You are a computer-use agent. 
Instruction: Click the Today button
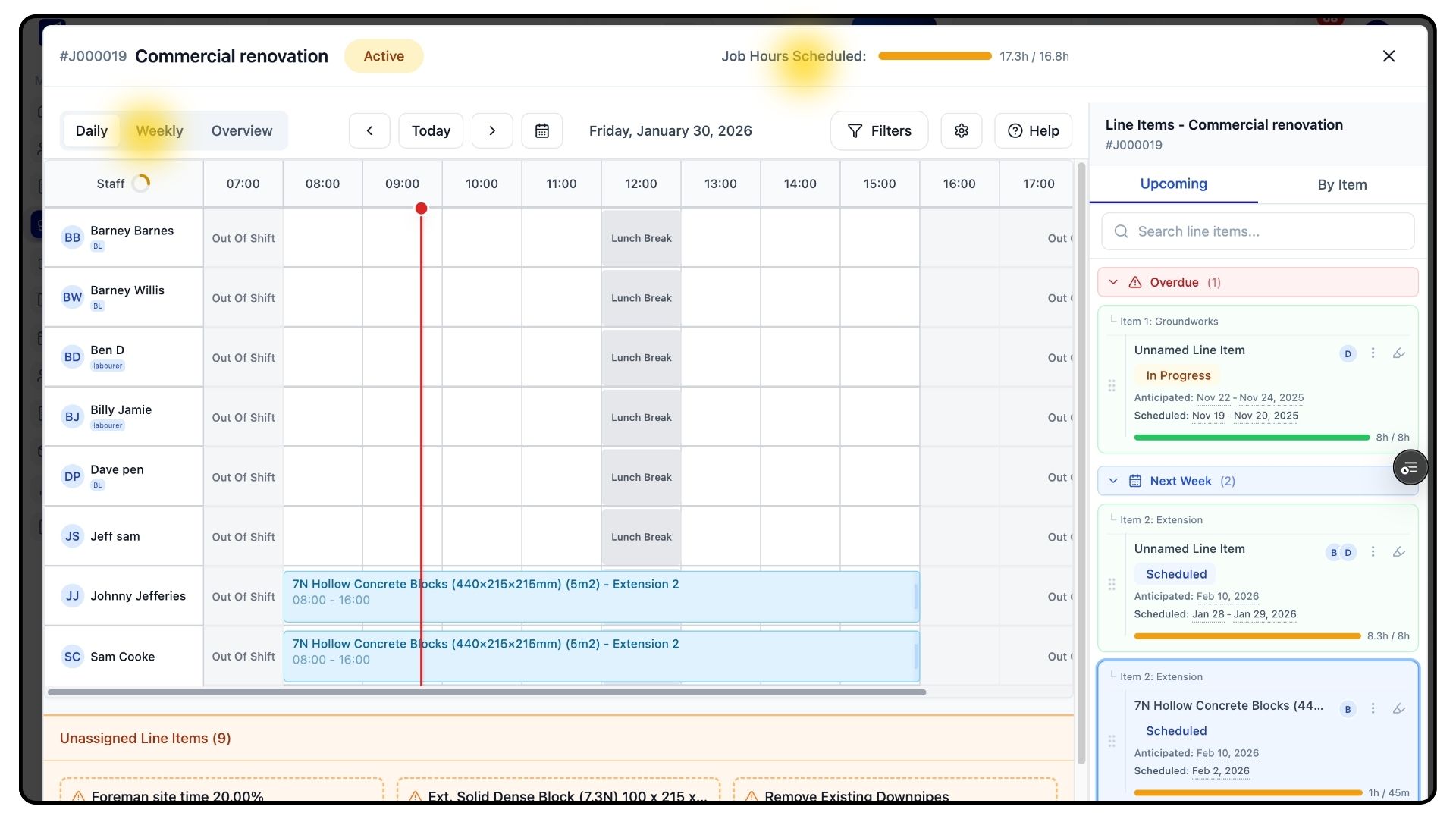[431, 130]
